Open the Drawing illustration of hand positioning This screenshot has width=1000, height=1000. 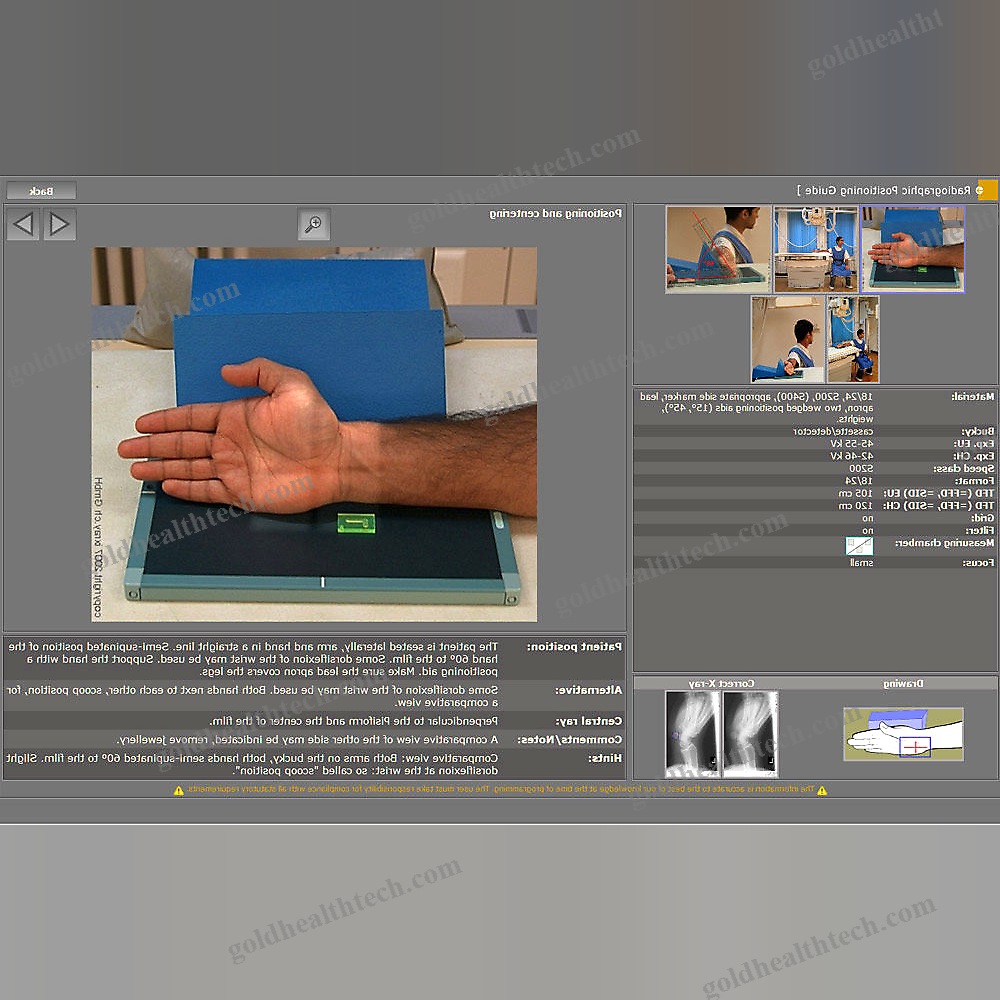click(x=904, y=734)
